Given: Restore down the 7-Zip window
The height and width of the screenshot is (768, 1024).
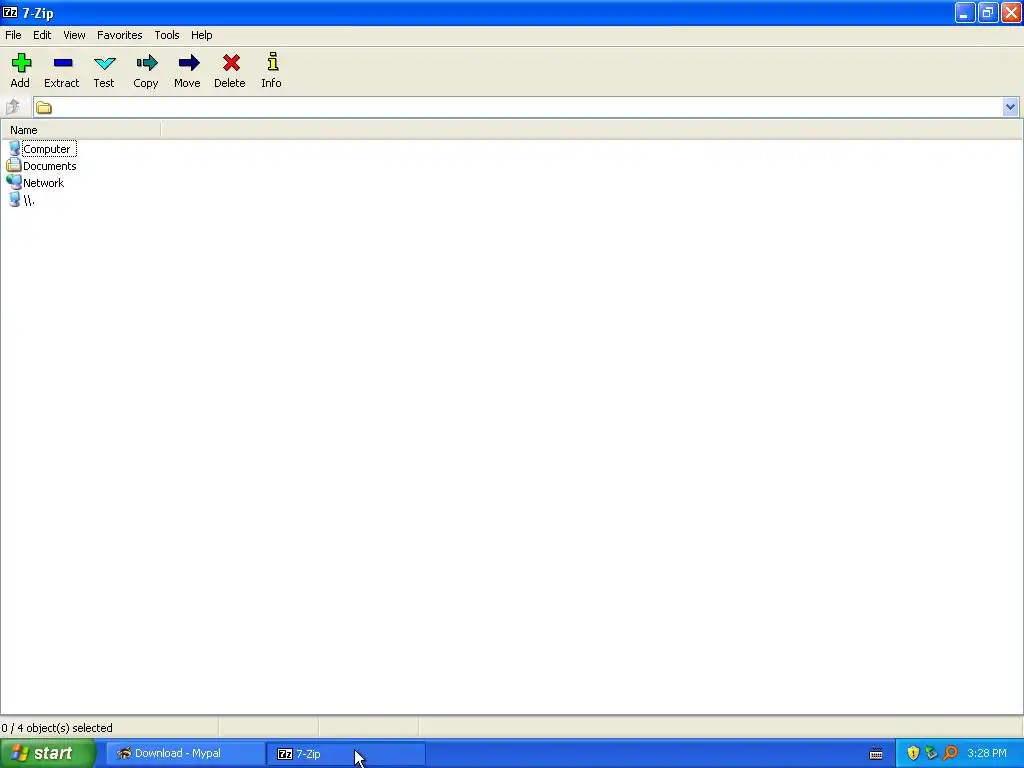Looking at the screenshot, I should 988,13.
